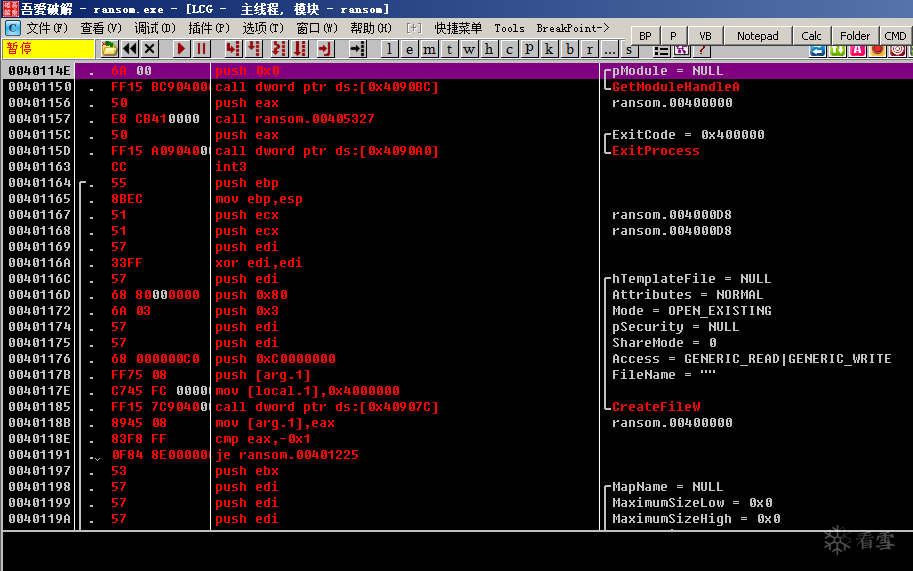Open References window with the 'r' button

tap(589, 49)
